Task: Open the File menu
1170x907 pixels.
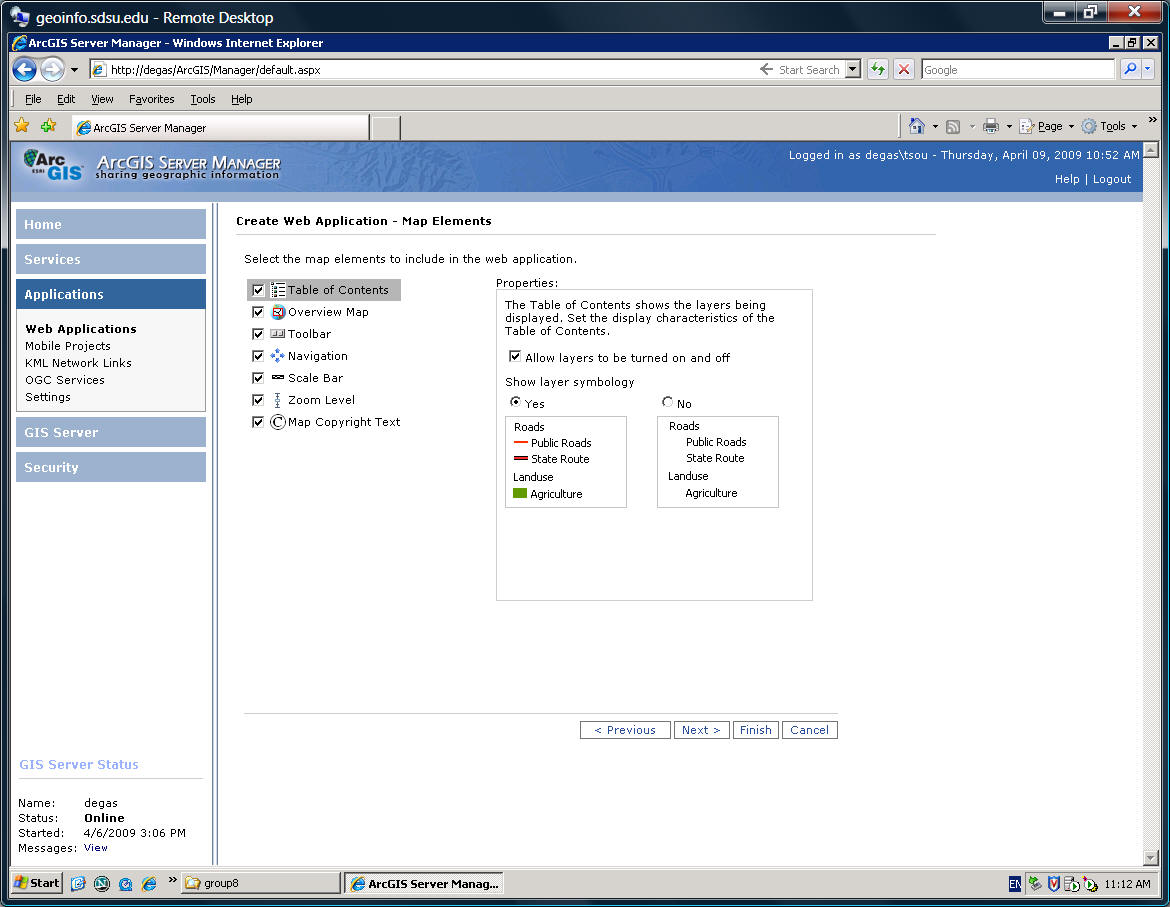Action: tap(33, 99)
